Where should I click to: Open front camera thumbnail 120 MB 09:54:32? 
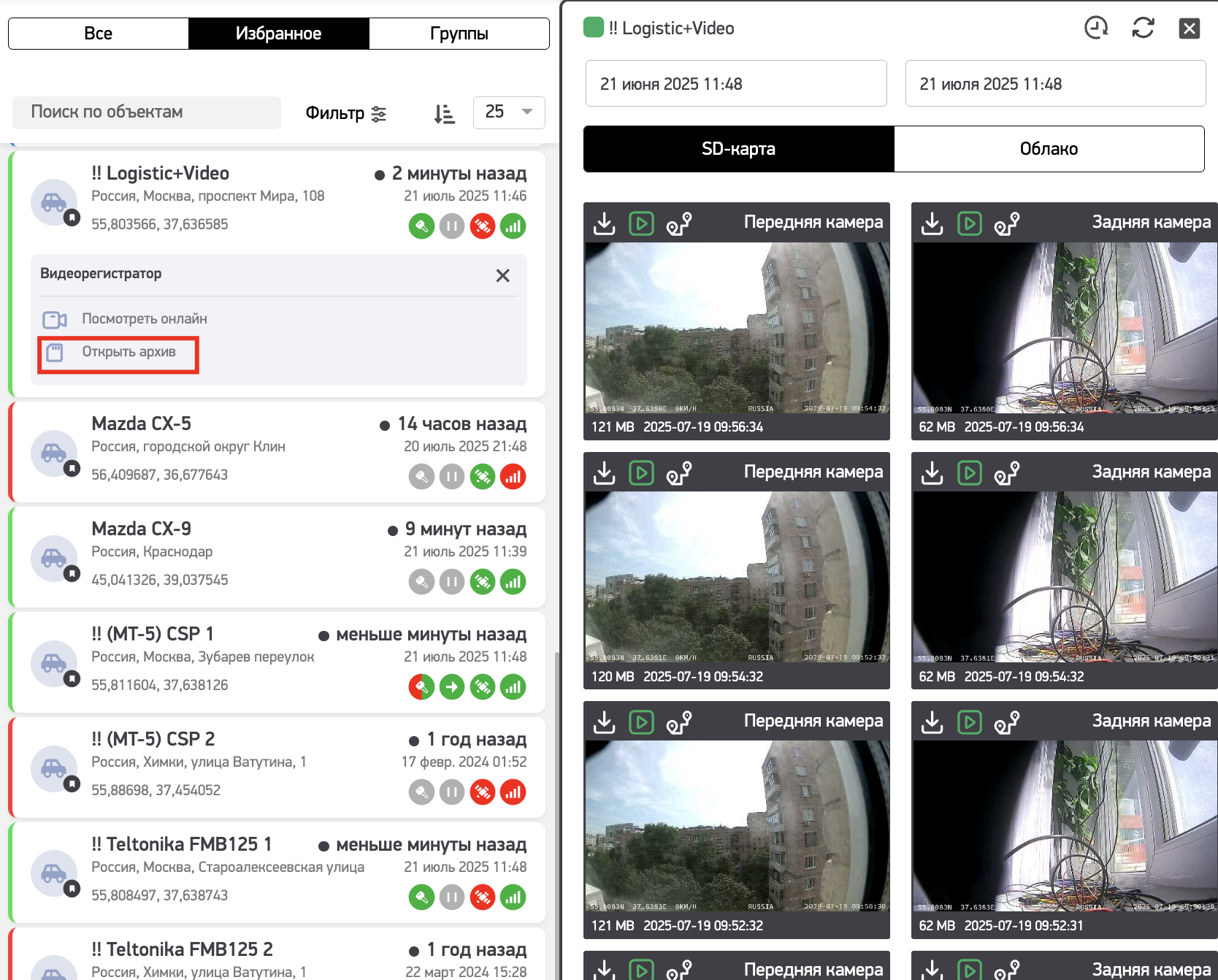737,577
